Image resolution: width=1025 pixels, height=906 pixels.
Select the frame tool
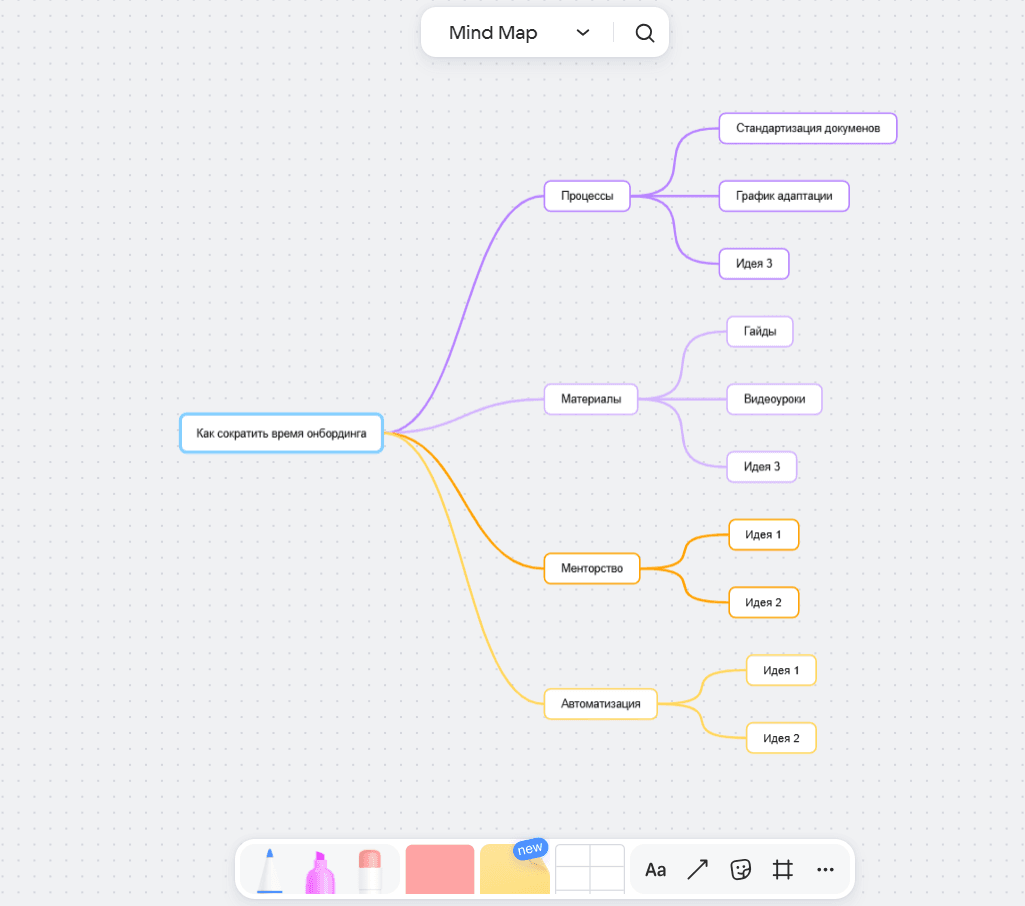(x=783, y=870)
